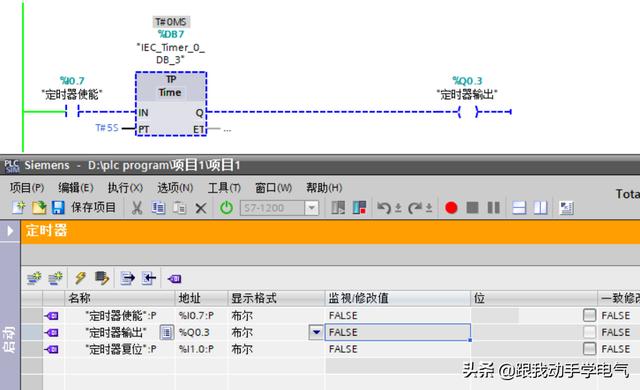Click the export arrow-right icon in table toolbar
This screenshot has height=390, width=640.
(127, 278)
